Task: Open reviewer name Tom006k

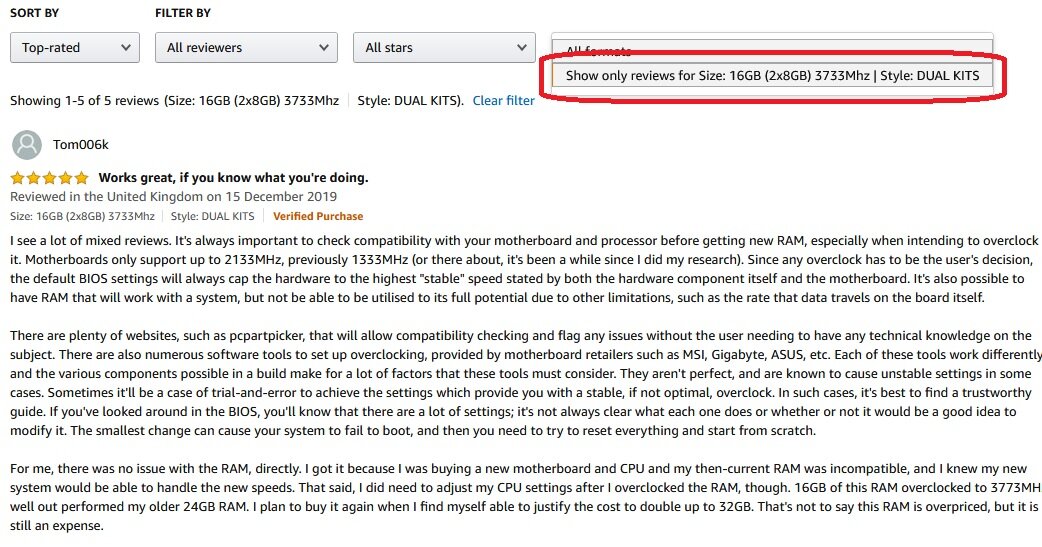Action: pos(80,145)
